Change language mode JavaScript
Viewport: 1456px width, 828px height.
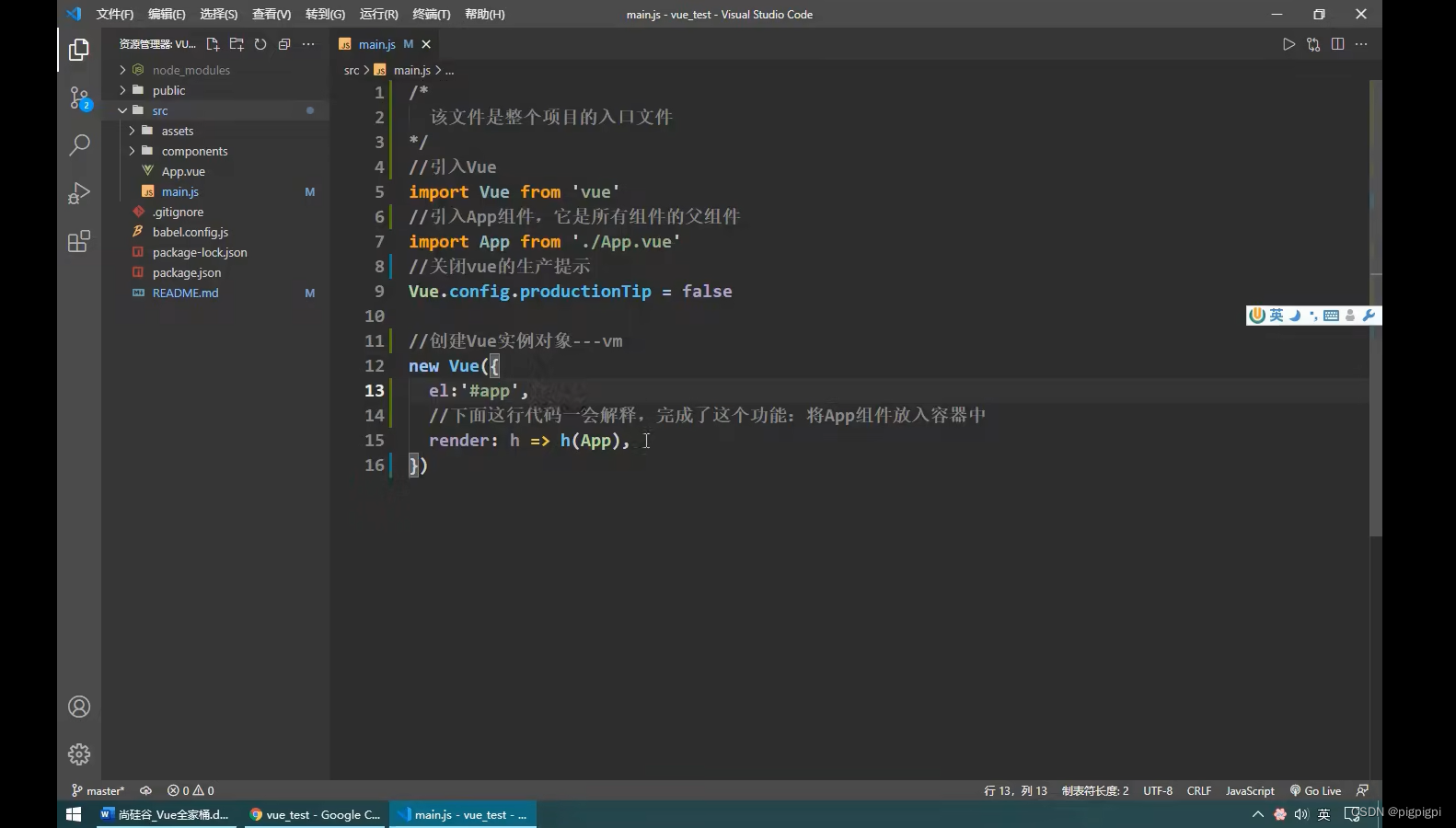tap(1250, 791)
